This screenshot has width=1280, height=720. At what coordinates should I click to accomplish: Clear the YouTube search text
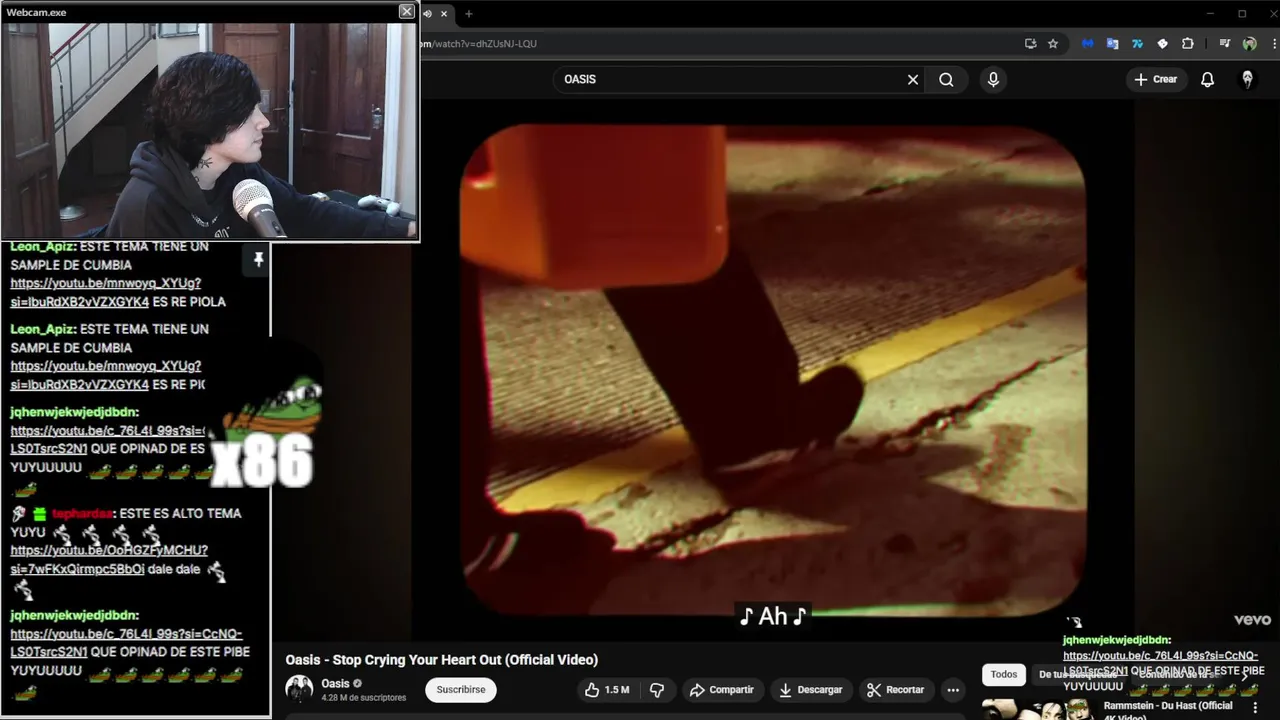(x=913, y=79)
